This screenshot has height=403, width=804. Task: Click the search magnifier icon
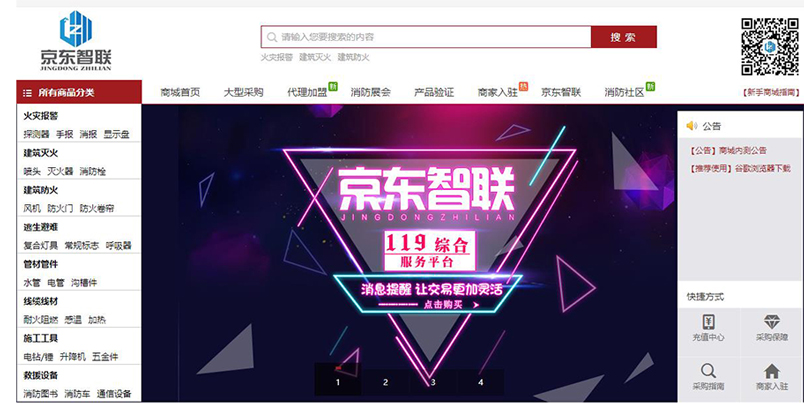[x=272, y=37]
